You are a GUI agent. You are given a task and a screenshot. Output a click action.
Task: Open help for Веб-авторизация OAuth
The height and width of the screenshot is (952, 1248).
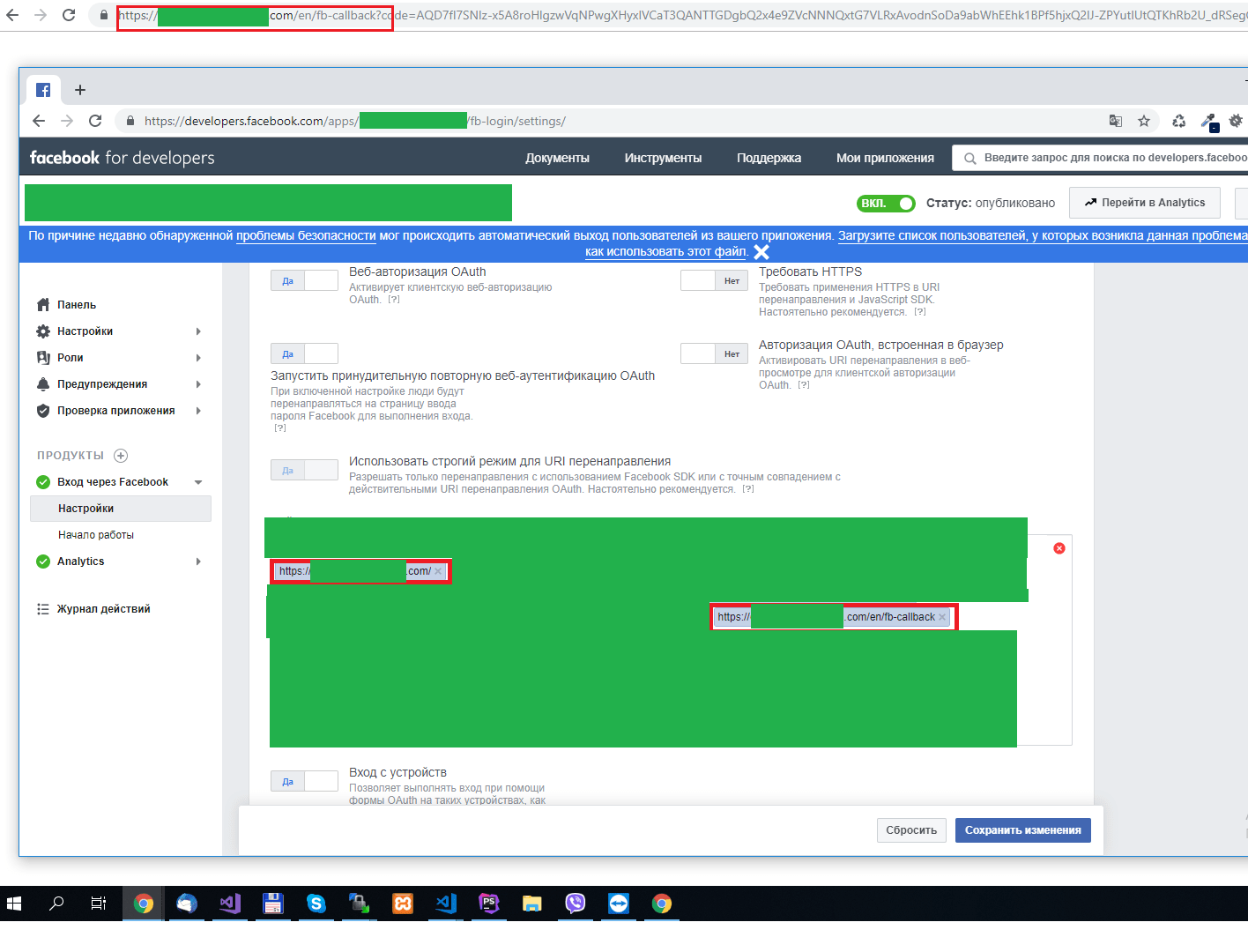394,300
